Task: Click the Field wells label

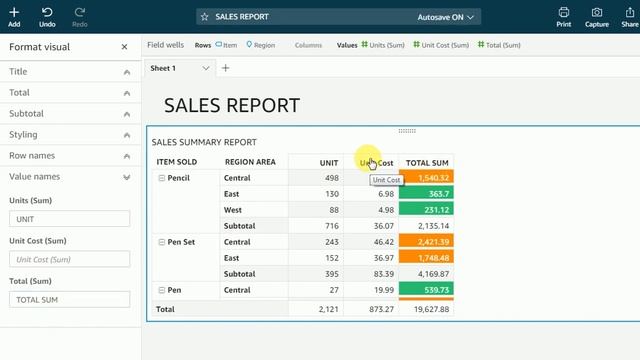Action: (x=165, y=45)
